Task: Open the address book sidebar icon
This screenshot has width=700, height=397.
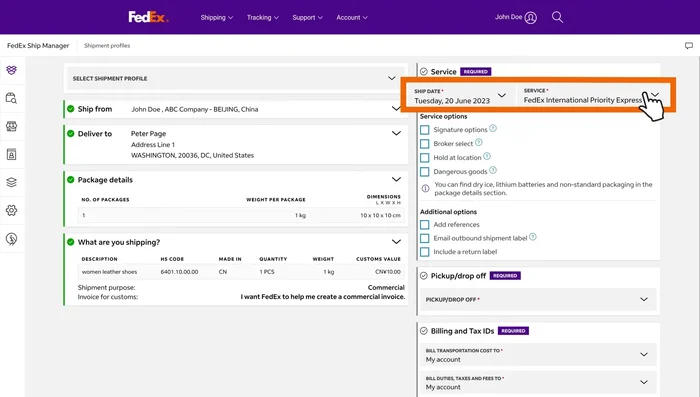Action: pyautogui.click(x=12, y=155)
